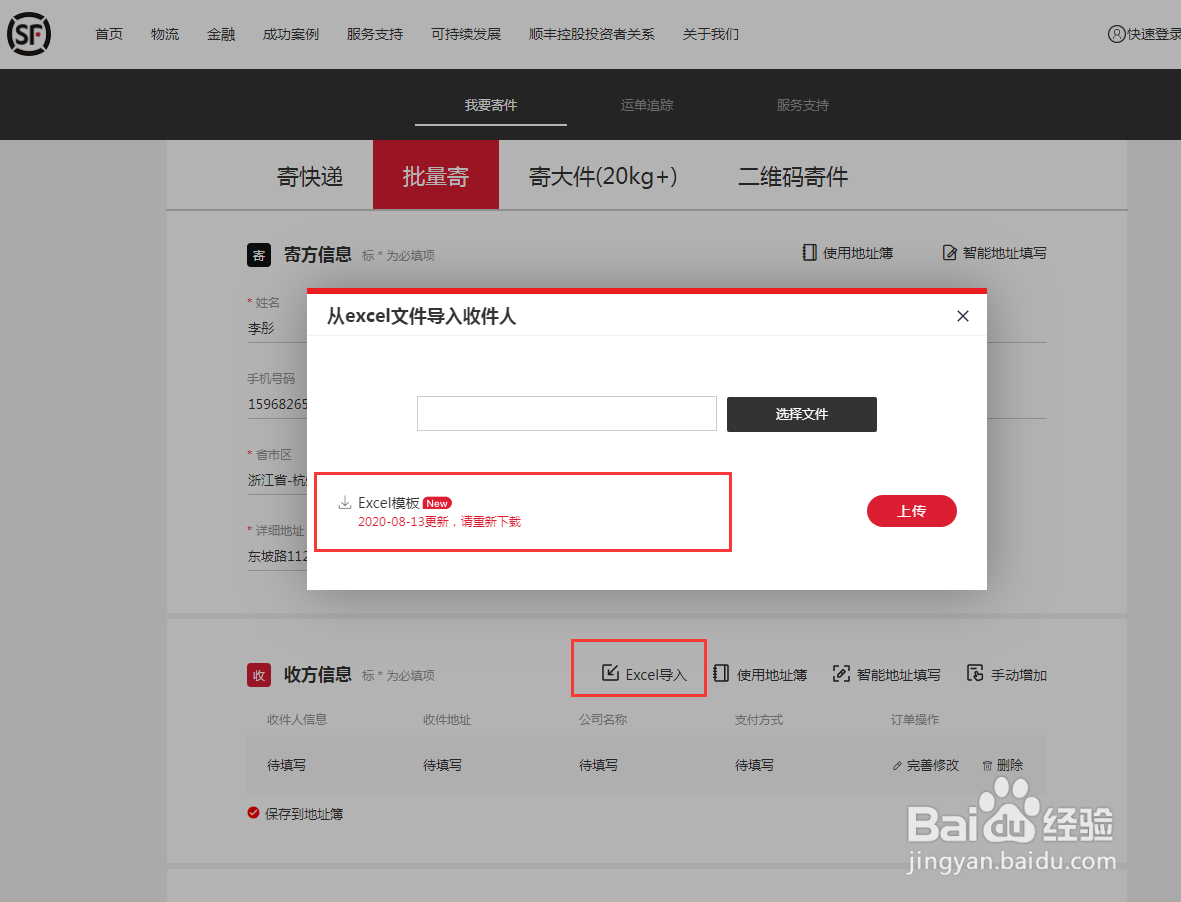Image resolution: width=1181 pixels, height=902 pixels.
Task: Download the updated Excel模板 via the link
Action: pos(390,503)
